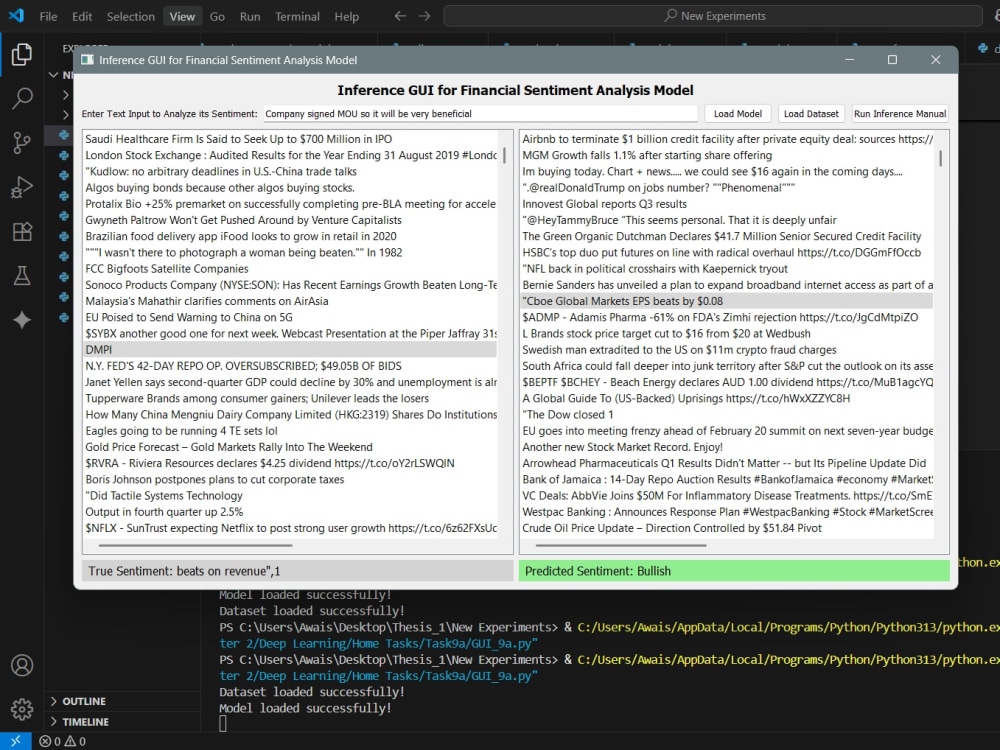Select 'Gold Price Forecast' row
This screenshot has height=750, width=1000.
[x=290, y=447]
